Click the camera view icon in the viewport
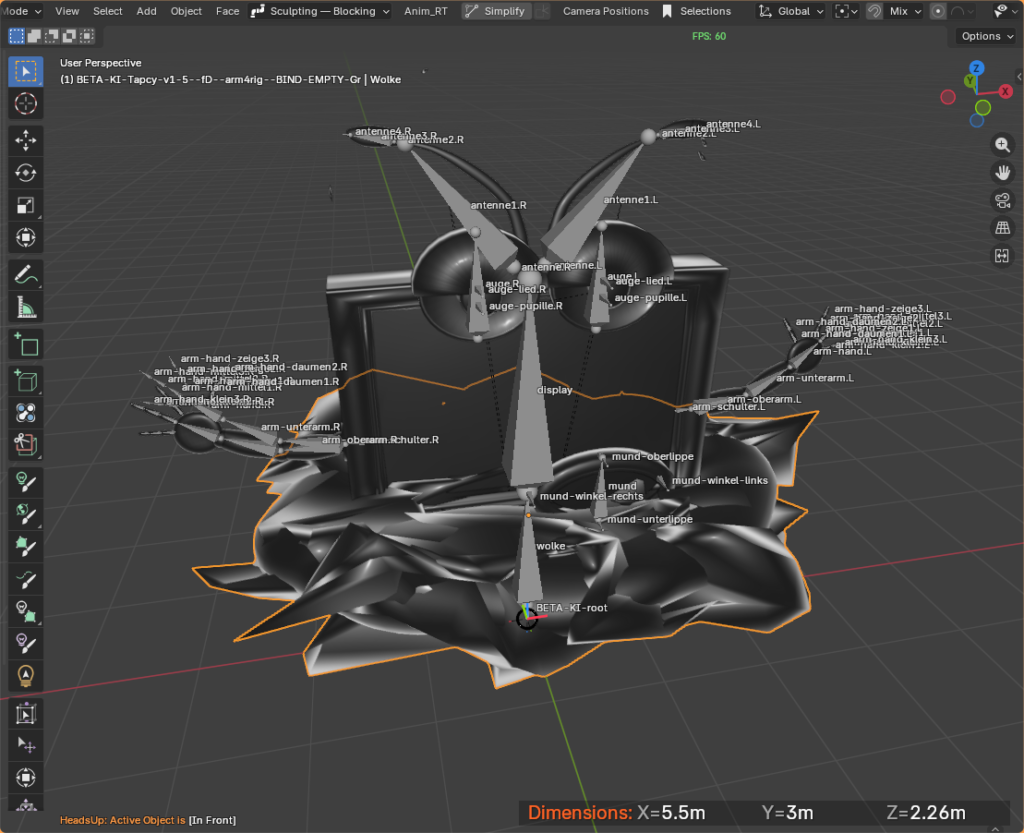Image resolution: width=1024 pixels, height=833 pixels. (1002, 199)
